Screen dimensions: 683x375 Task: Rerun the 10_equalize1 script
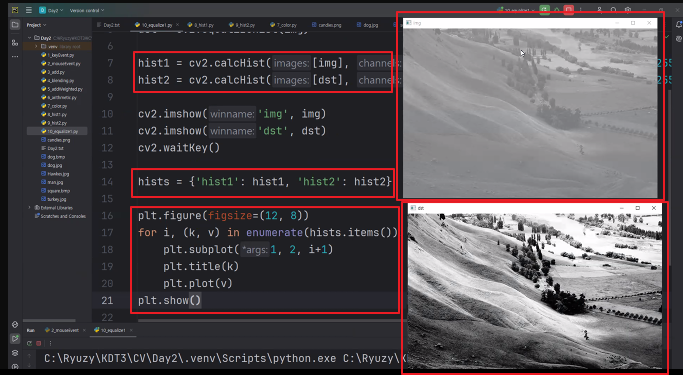30,343
